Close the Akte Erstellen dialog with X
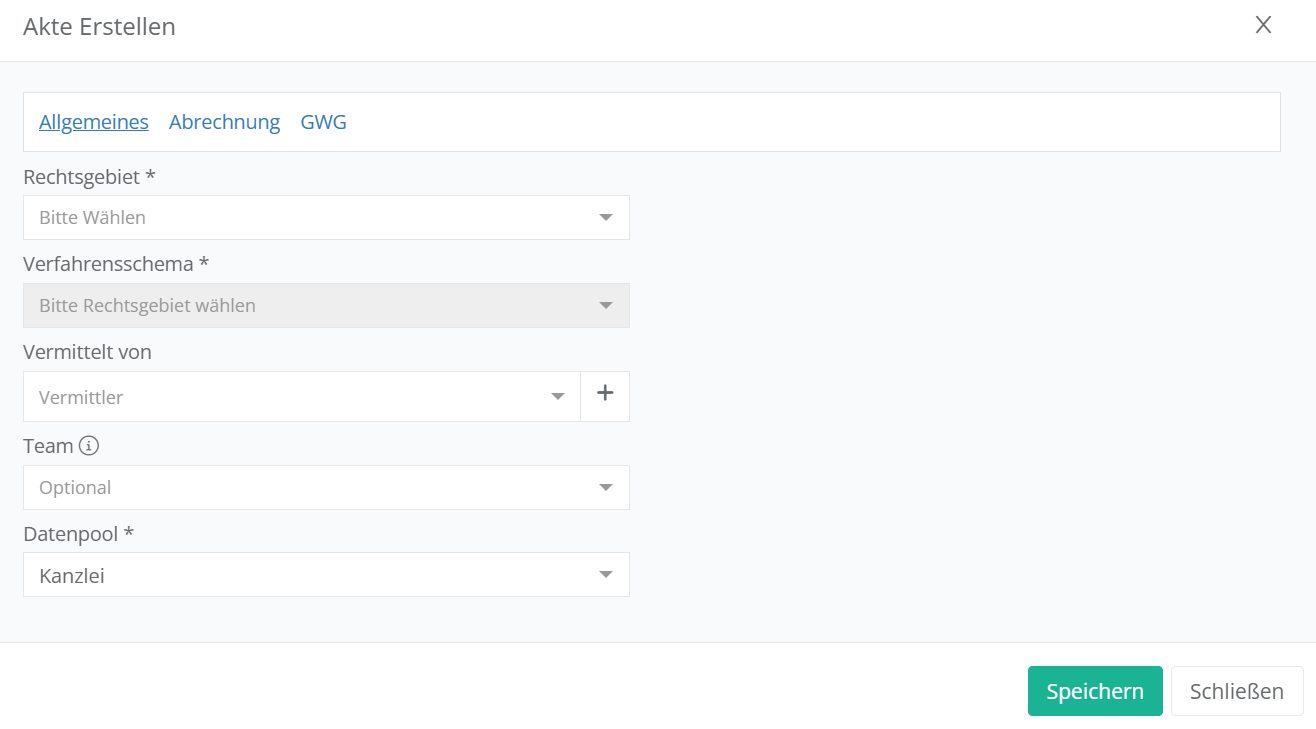Viewport: 1316px width, 729px height. pyautogui.click(x=1263, y=26)
